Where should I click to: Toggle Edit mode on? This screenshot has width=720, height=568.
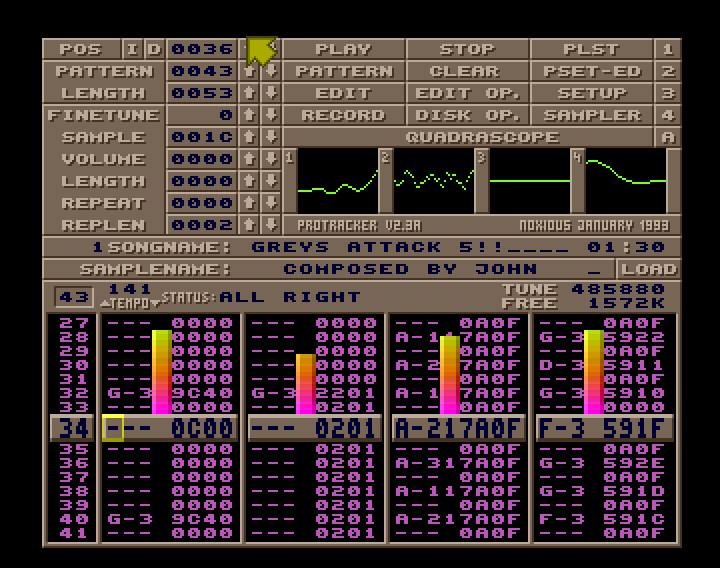click(343, 93)
